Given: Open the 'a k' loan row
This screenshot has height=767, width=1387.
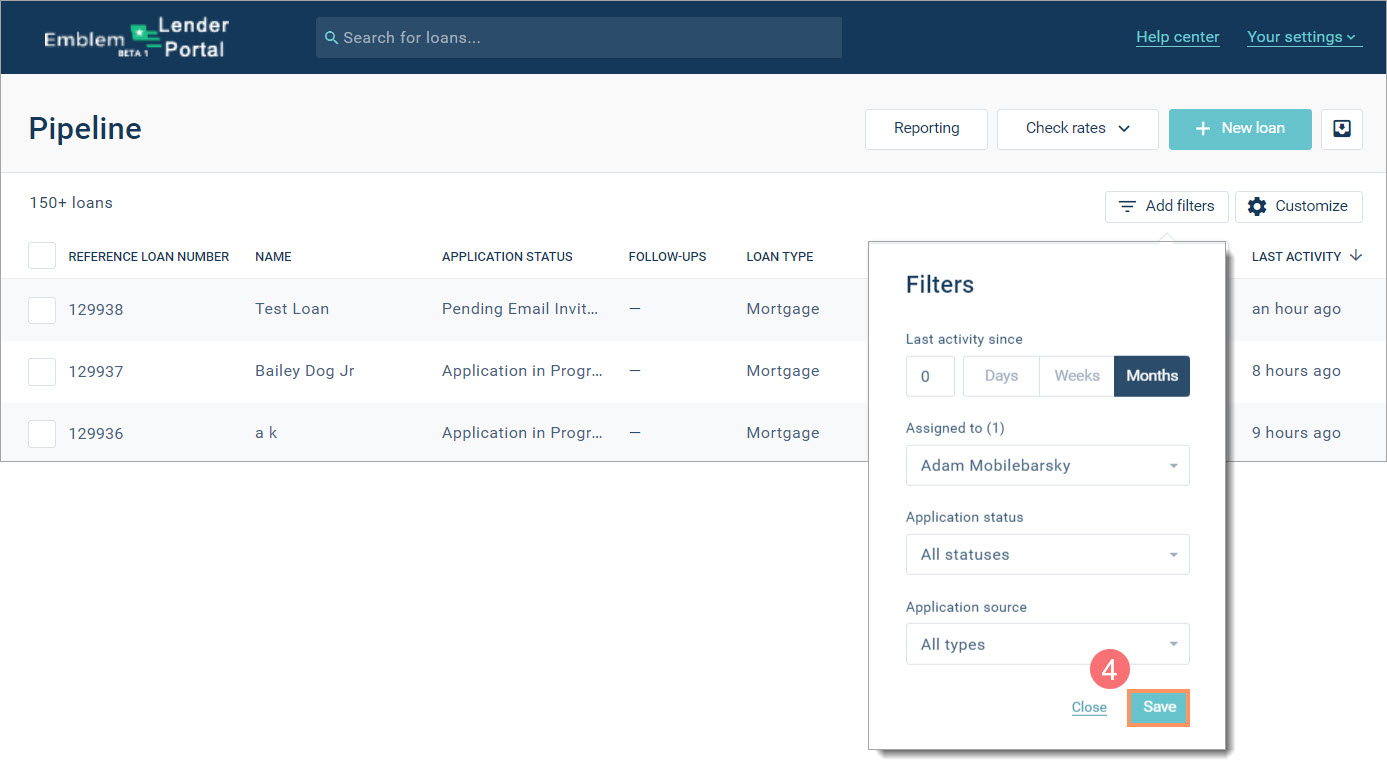Looking at the screenshot, I should (x=266, y=433).
